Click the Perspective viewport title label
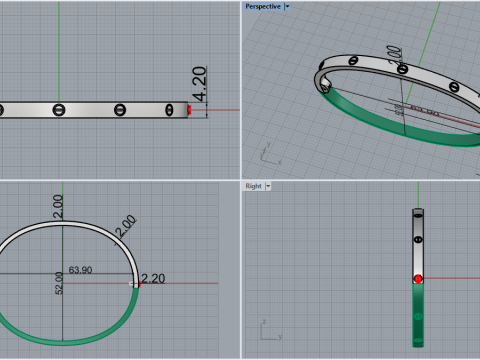The width and height of the screenshot is (480, 360). 263,6
